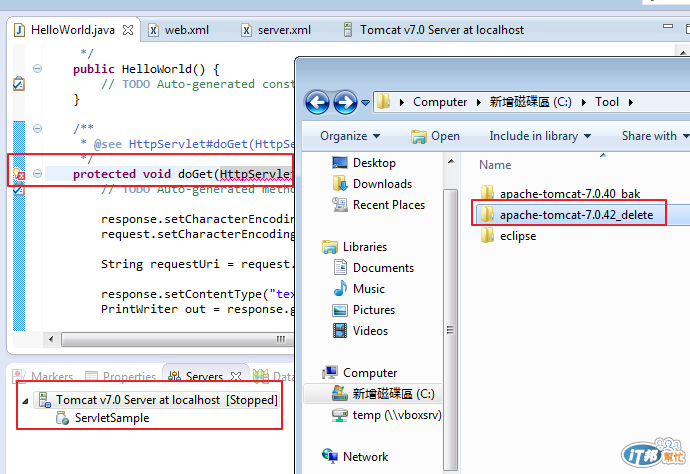
Task: Select the eclipse folder
Action: pos(508,235)
